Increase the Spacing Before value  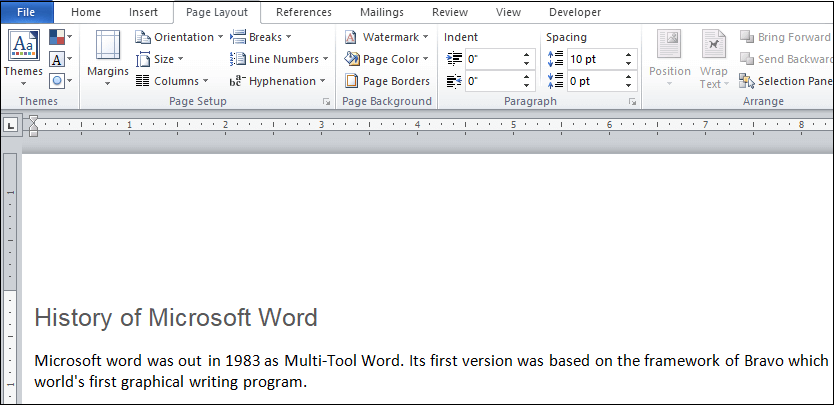click(628, 55)
